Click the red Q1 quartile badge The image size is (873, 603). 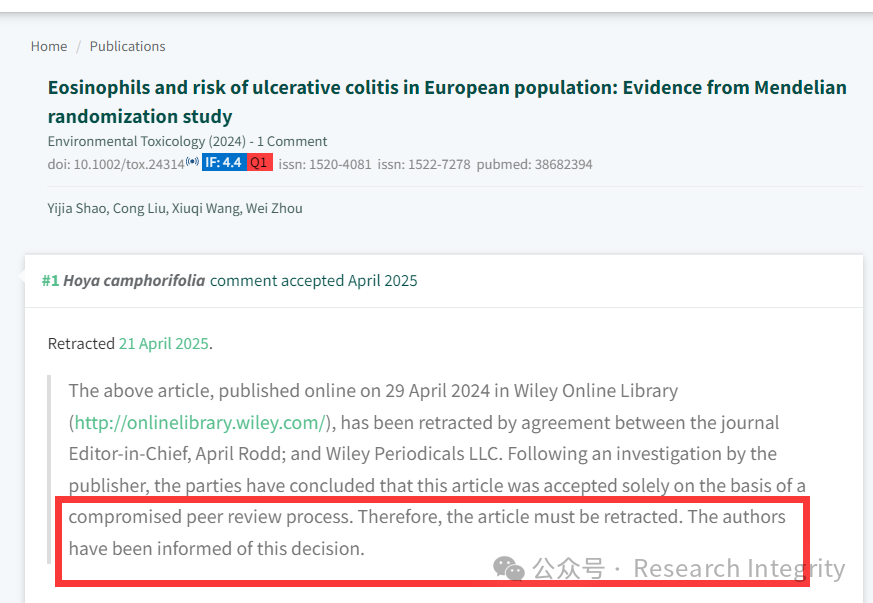(259, 162)
